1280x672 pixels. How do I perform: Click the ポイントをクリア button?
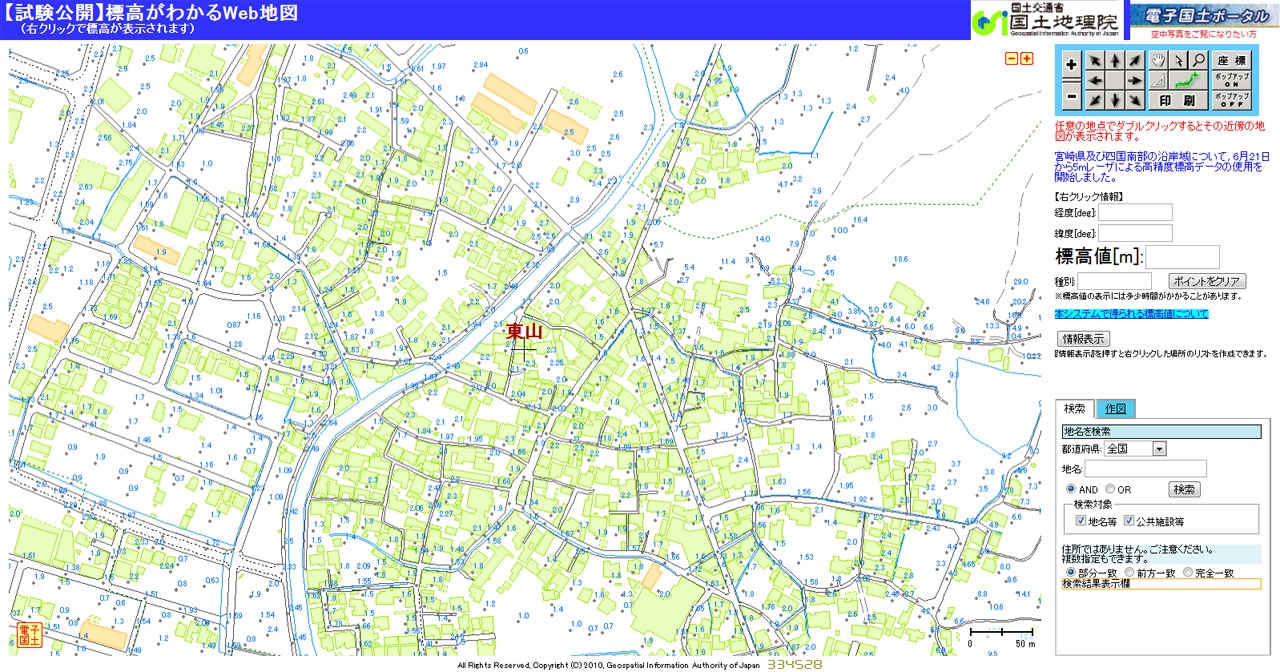point(1207,281)
